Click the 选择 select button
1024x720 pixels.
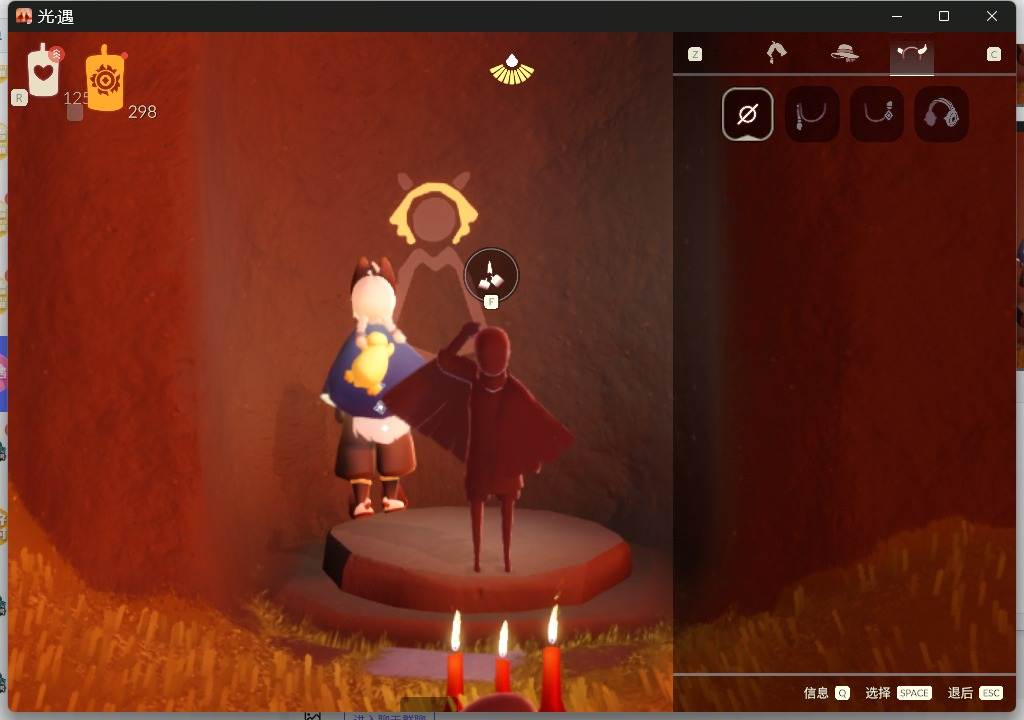(898, 693)
